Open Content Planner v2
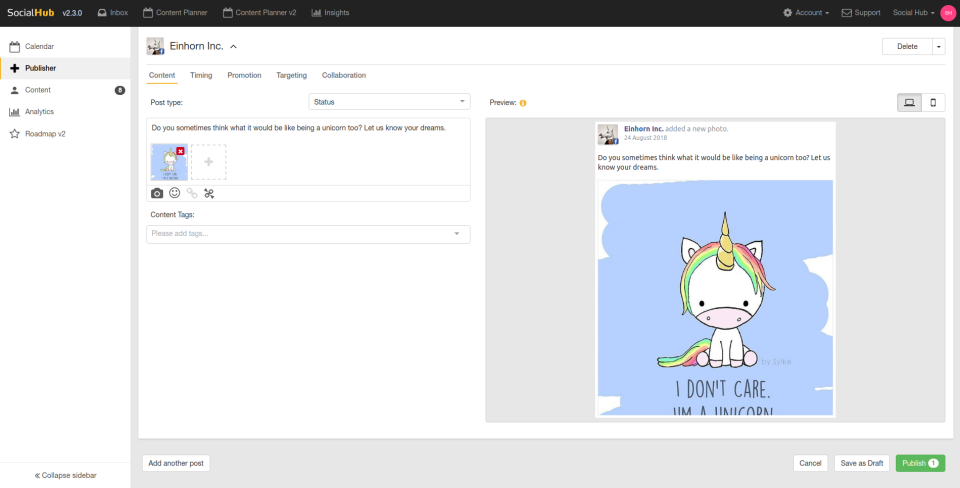Screen dimensions: 960x488 point(260,12)
